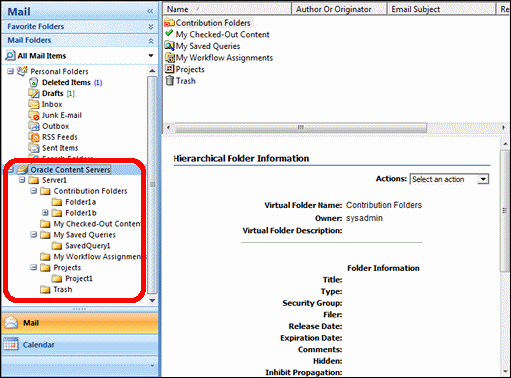Image resolution: width=511 pixels, height=378 pixels.
Task: Click the Calendar icon in navigation pane
Action: point(11,344)
